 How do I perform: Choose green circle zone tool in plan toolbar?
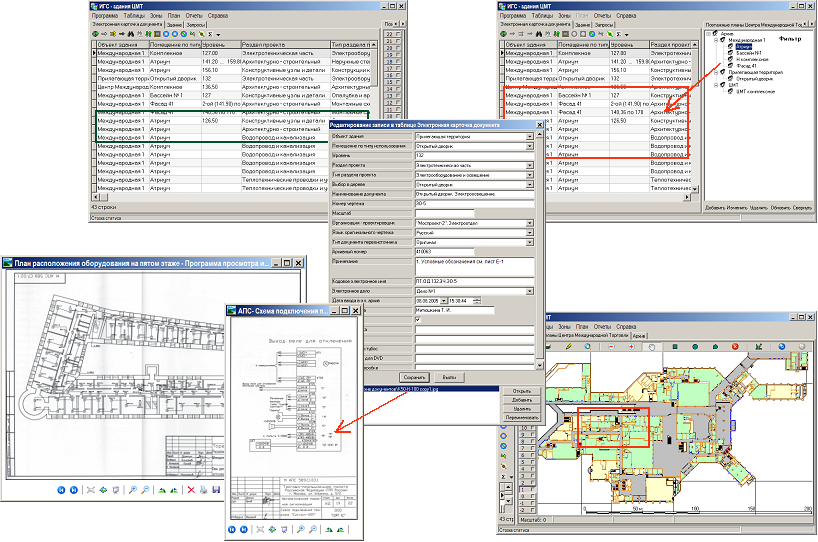pyautogui.click(x=695, y=346)
